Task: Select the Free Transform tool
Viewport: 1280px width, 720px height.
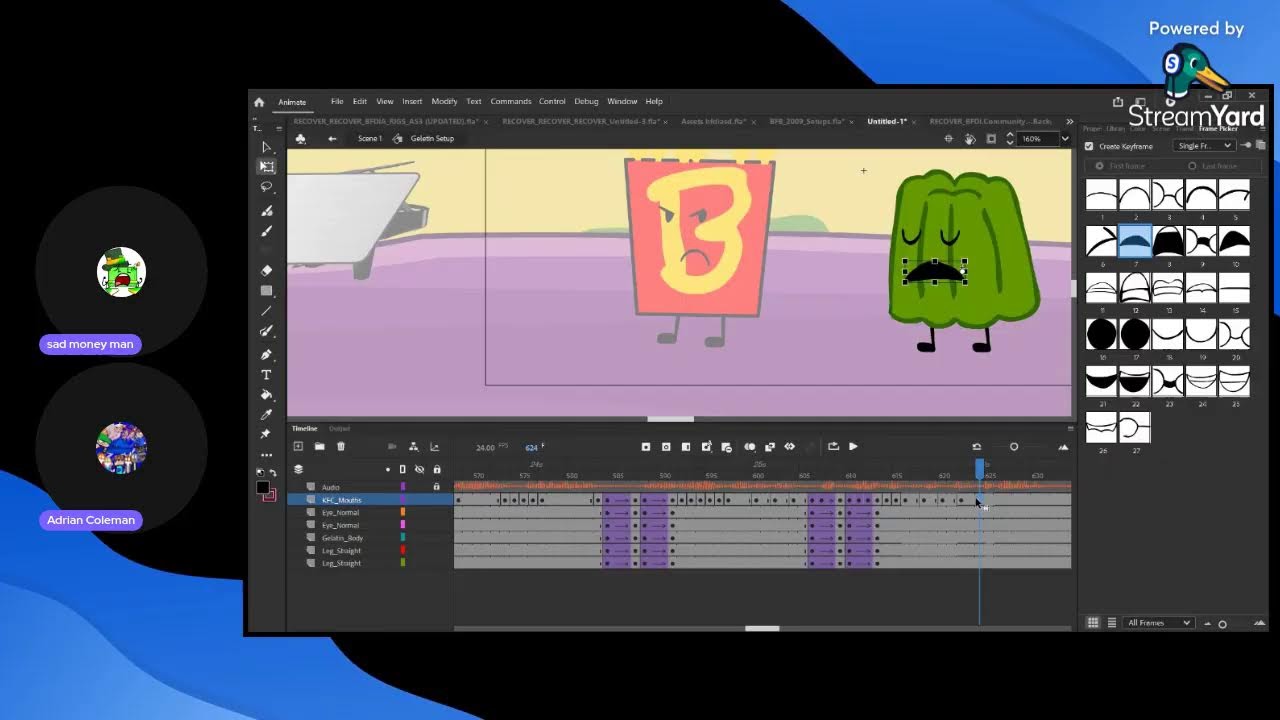Action: click(x=267, y=167)
